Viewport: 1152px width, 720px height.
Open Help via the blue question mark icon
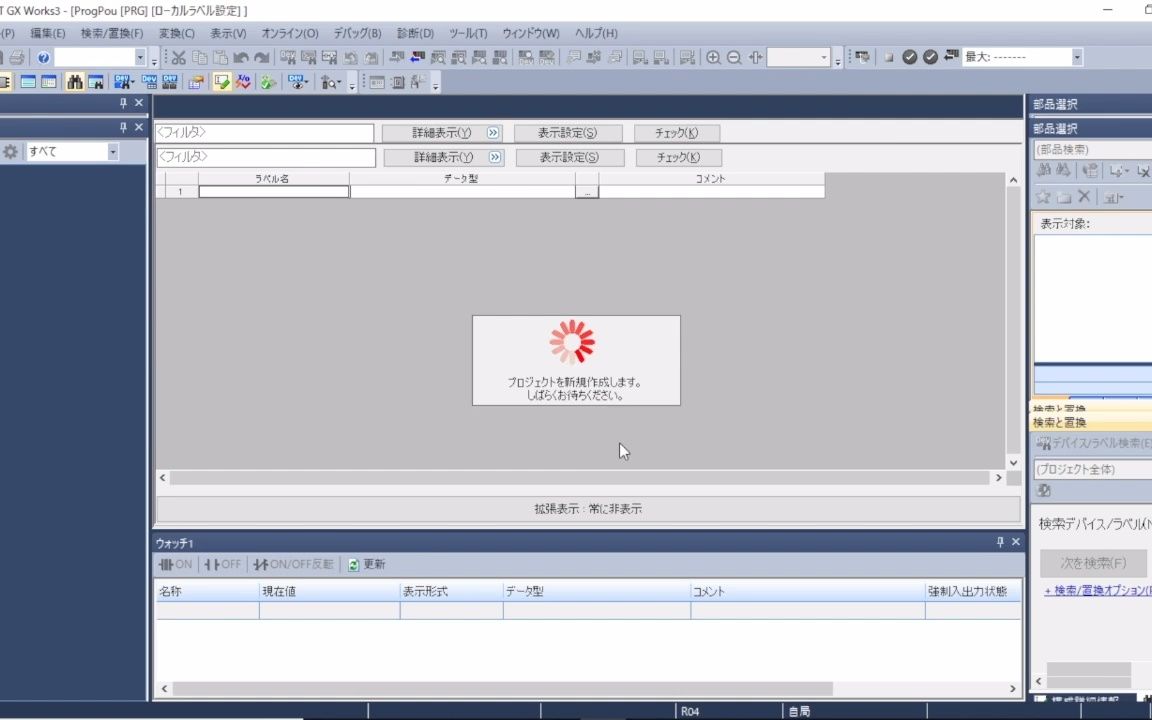[42, 57]
